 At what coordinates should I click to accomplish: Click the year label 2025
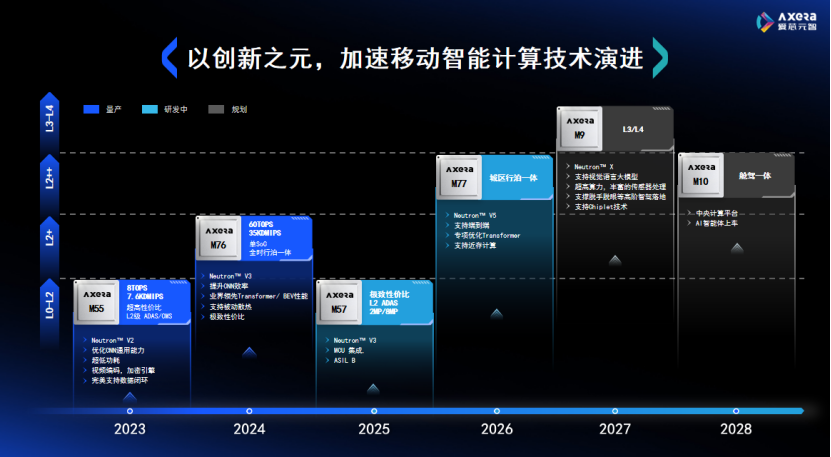click(x=374, y=428)
